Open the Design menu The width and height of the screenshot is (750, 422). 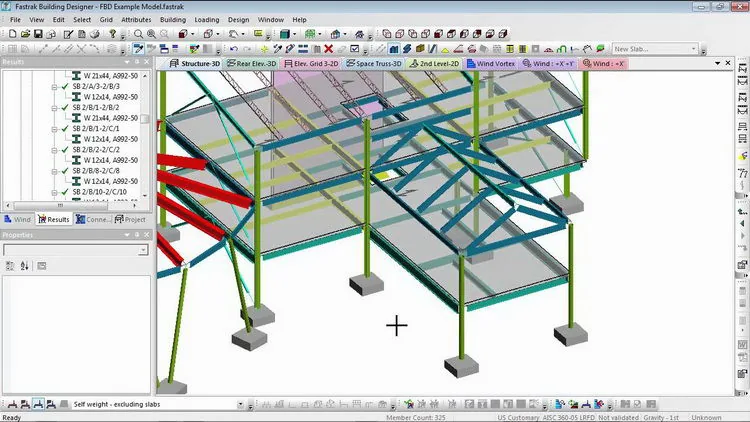coord(238,20)
